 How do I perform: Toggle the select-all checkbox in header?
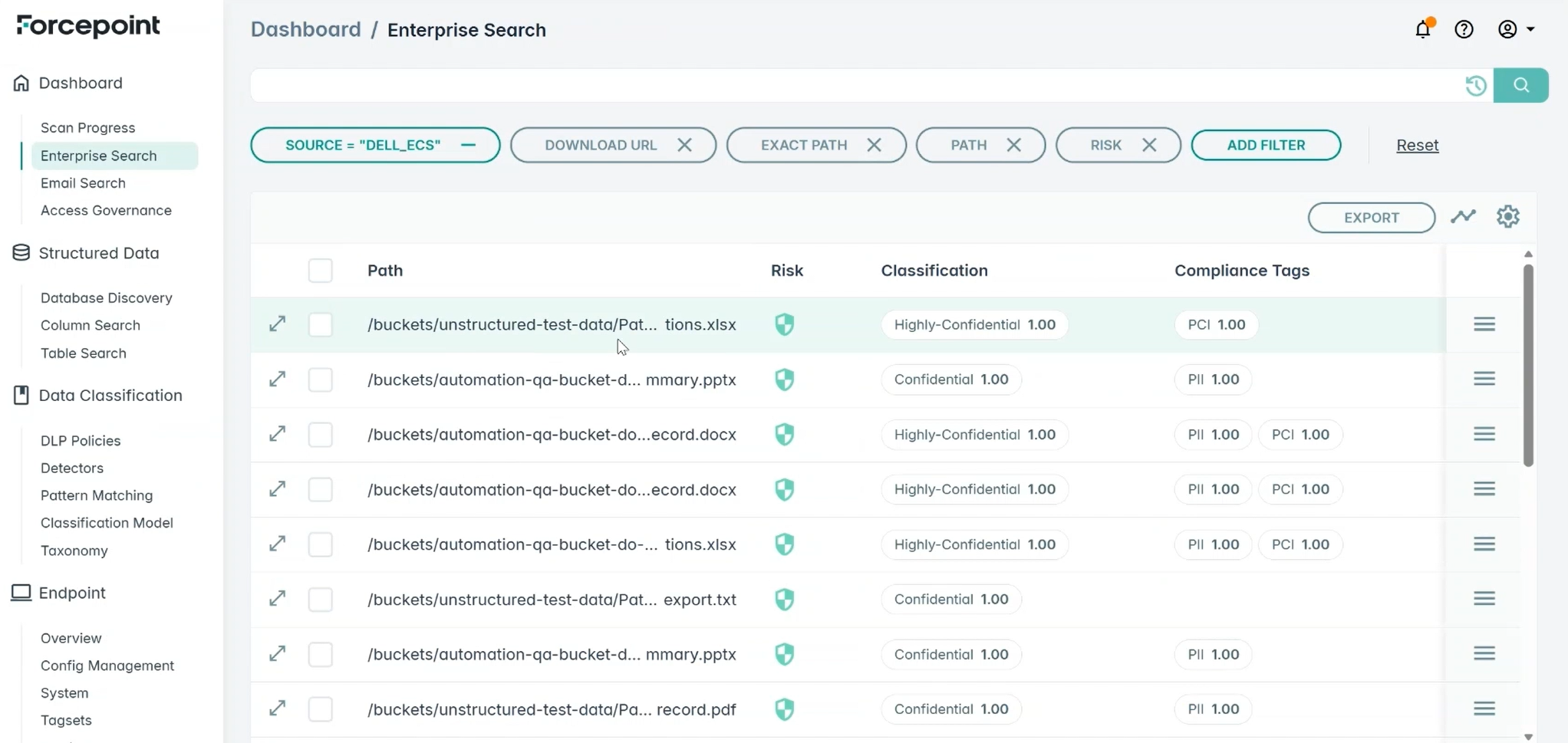(x=321, y=271)
